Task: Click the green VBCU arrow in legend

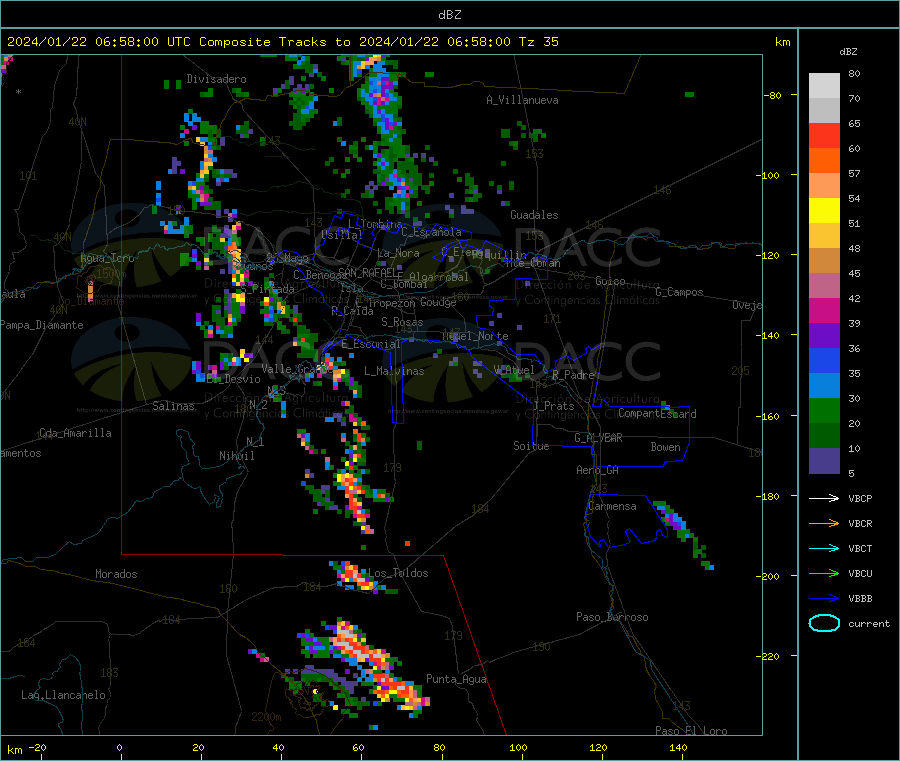Action: [x=824, y=573]
